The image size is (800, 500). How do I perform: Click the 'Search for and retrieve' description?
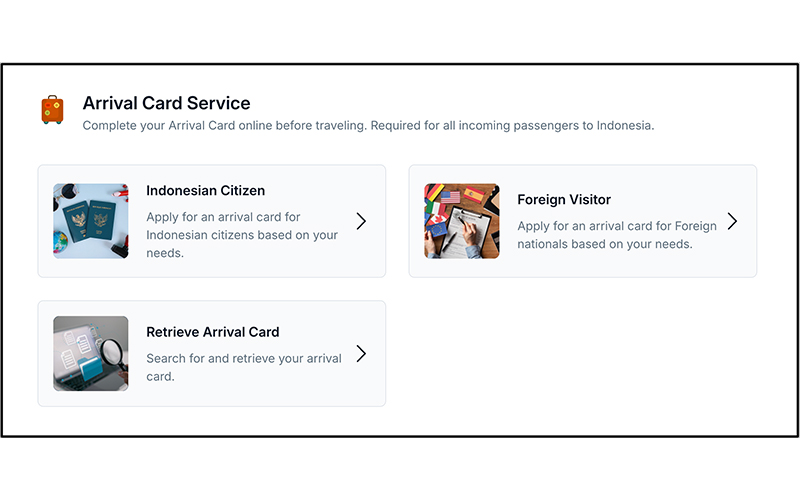point(243,367)
